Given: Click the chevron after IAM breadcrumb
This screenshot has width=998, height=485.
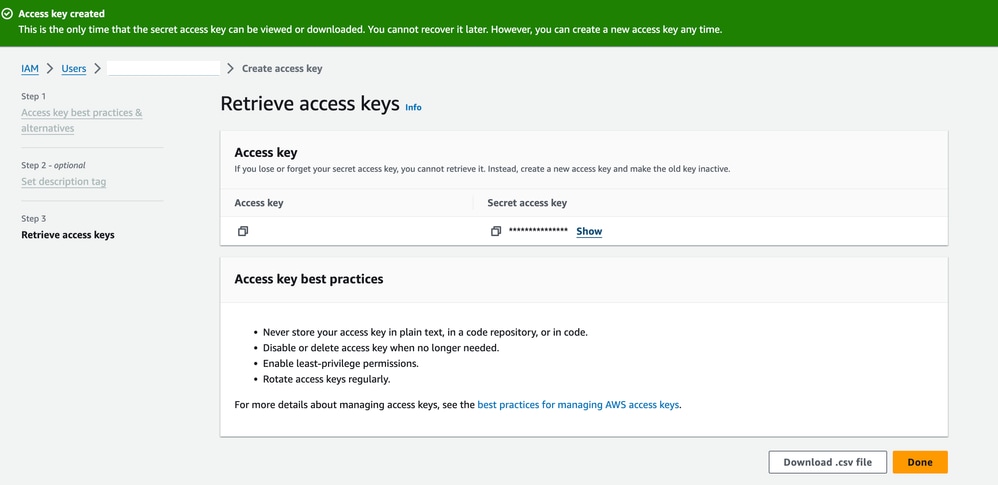Looking at the screenshot, I should click(x=50, y=68).
